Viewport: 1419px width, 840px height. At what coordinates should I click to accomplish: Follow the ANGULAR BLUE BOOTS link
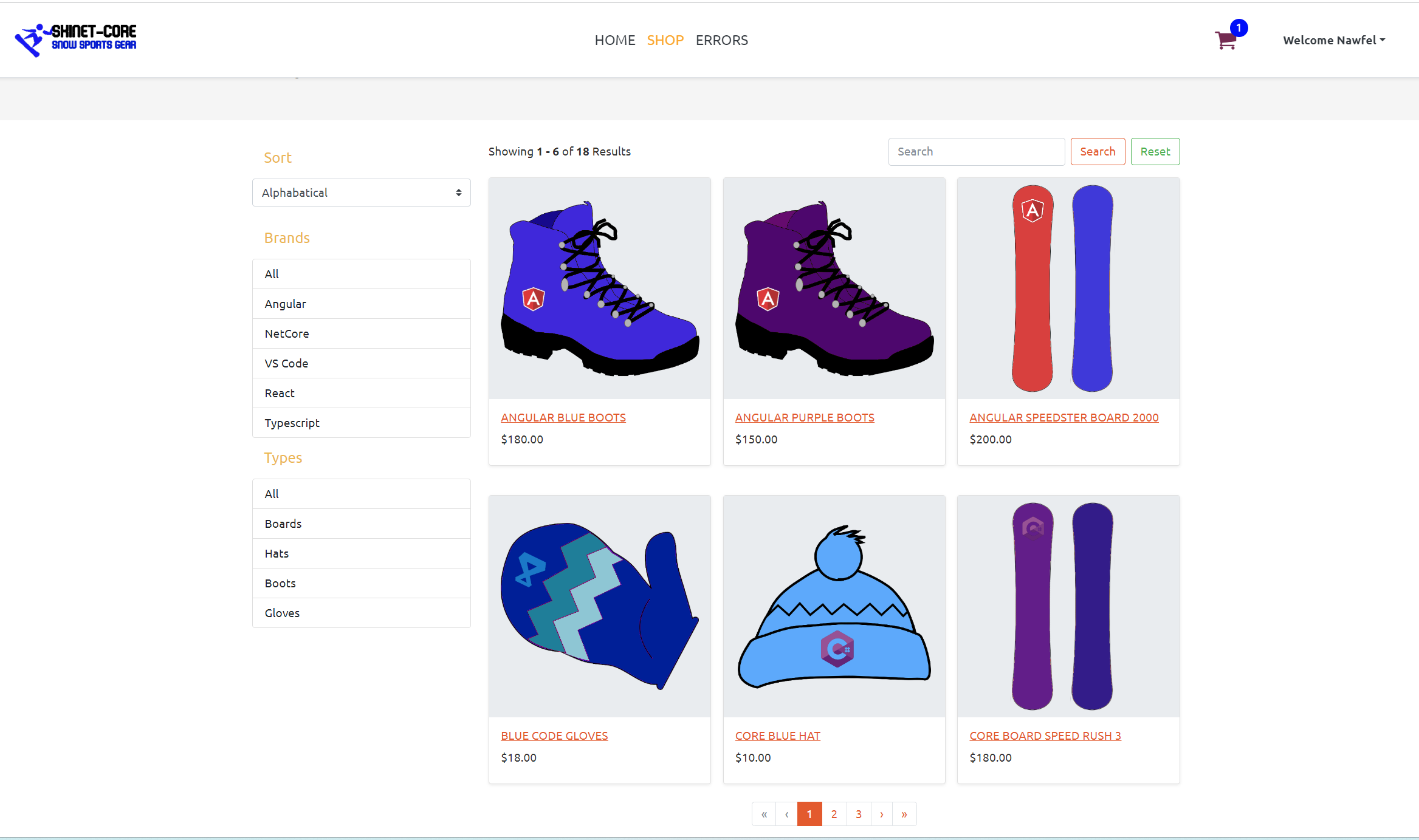[563, 417]
